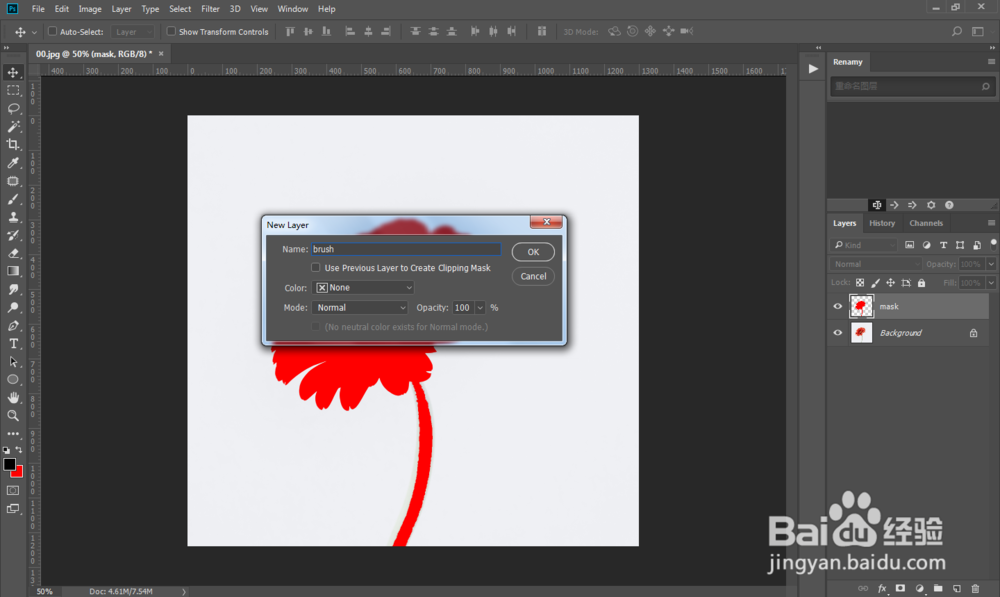Open the Window menu
This screenshot has width=1000, height=597.
[x=293, y=9]
